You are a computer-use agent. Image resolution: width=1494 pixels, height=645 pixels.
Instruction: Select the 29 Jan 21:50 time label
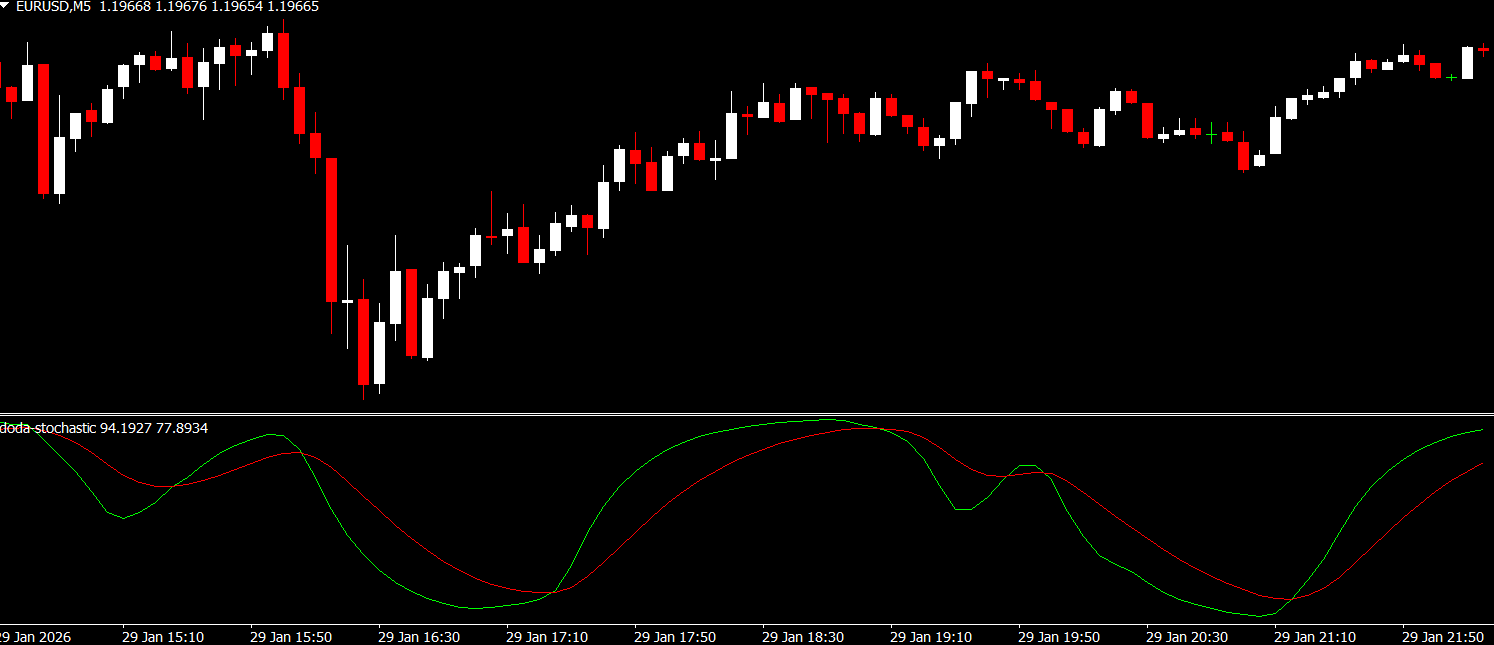tap(1443, 636)
